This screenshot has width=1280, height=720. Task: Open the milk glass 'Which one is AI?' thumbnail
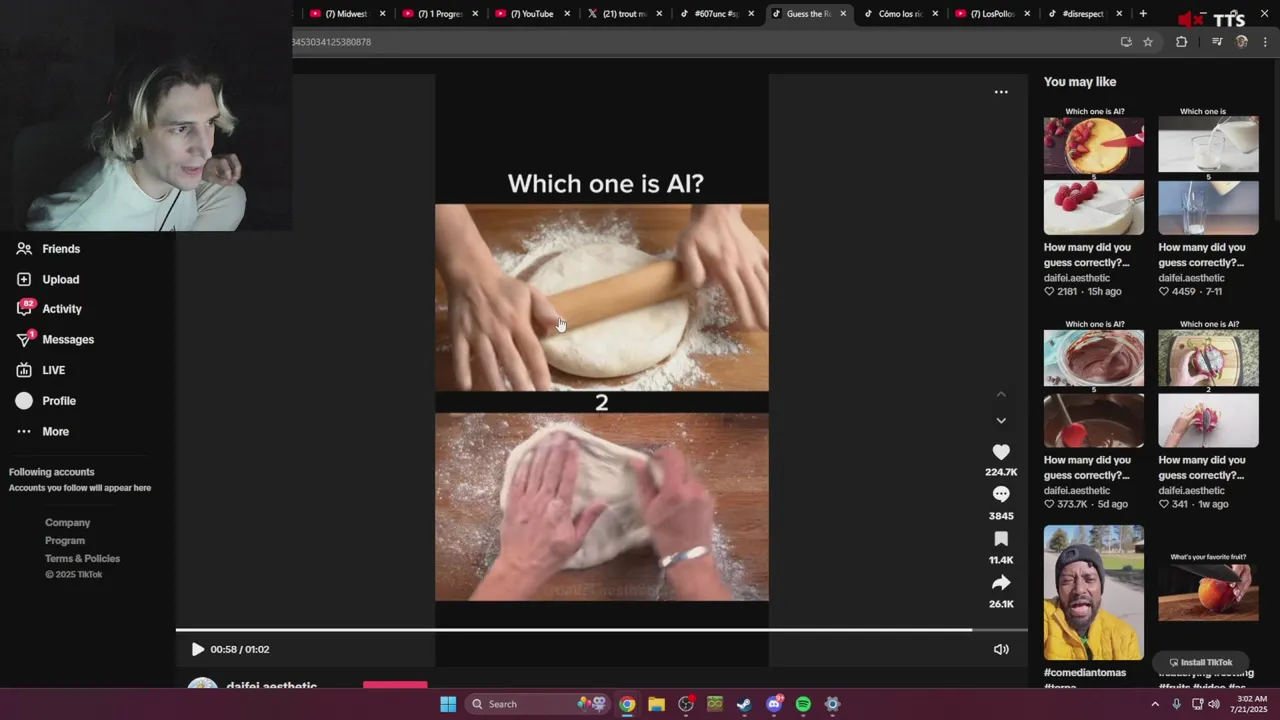(1208, 171)
